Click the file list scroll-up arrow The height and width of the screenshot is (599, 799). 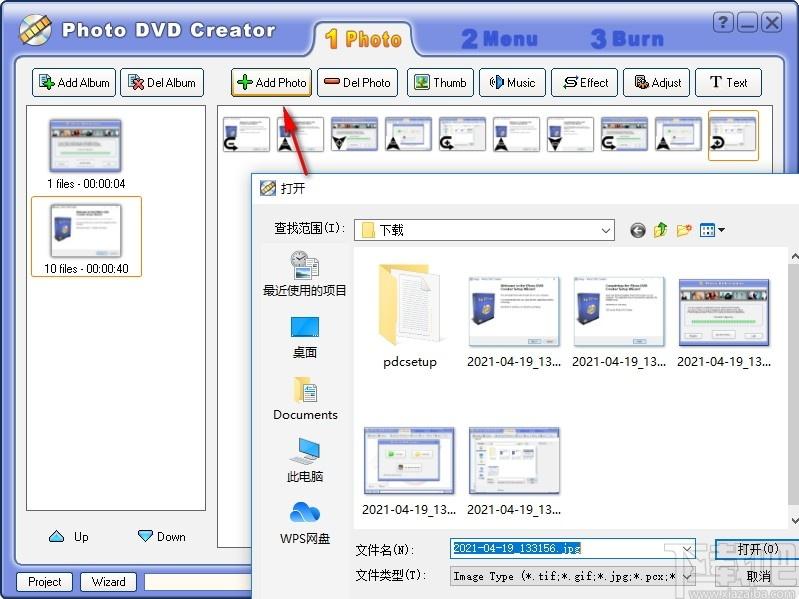[x=794, y=257]
